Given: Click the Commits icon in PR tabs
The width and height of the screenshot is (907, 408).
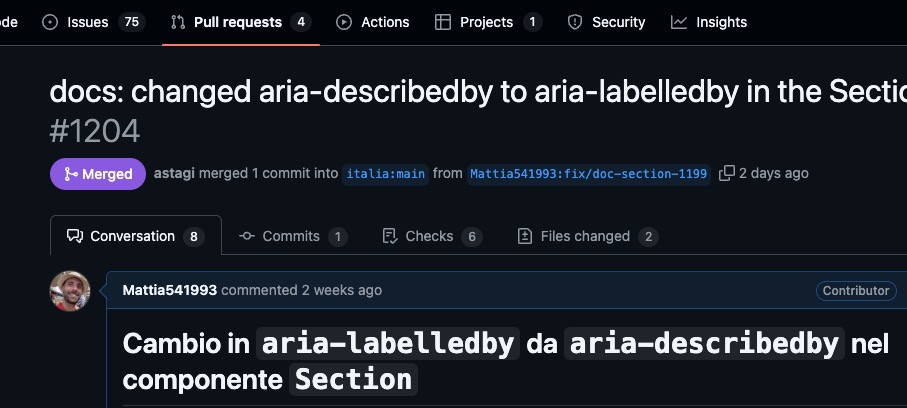Looking at the screenshot, I should pos(247,236).
